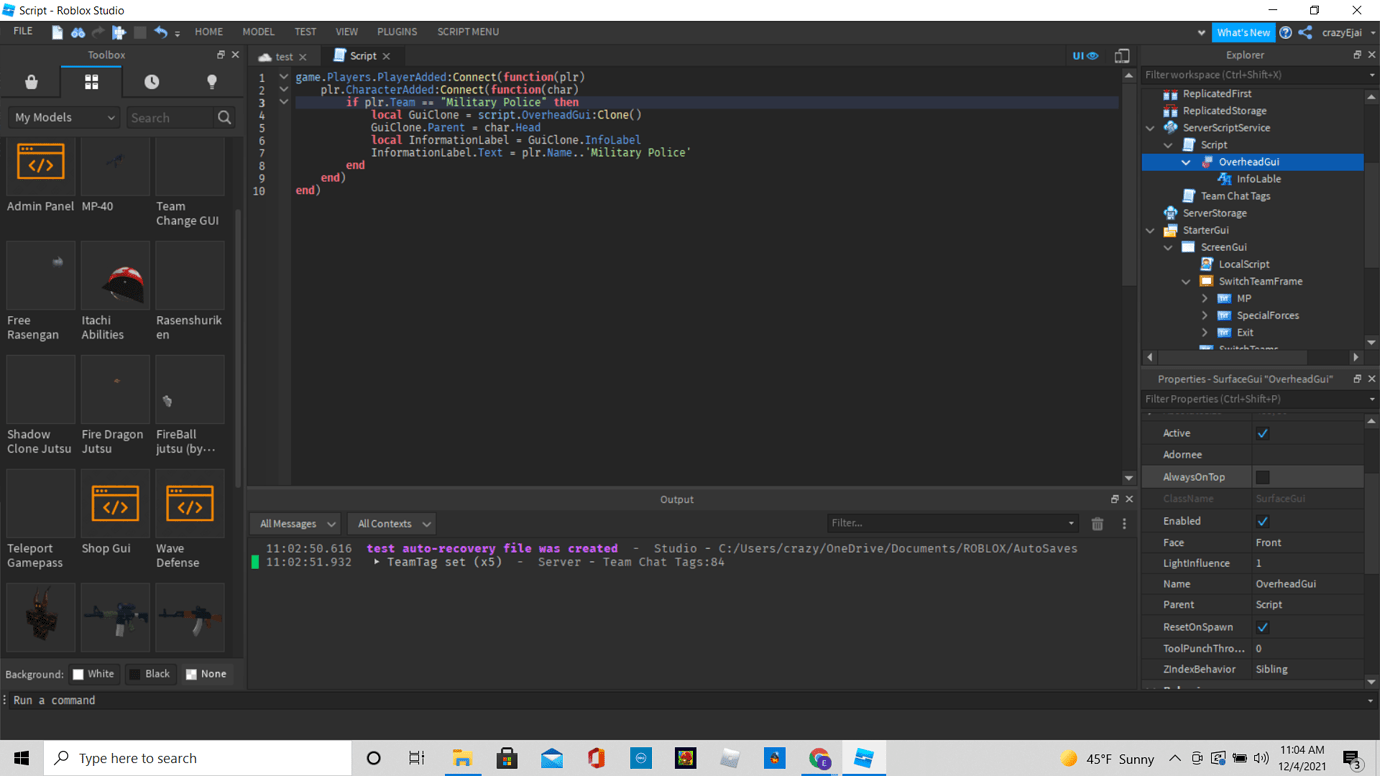Toggle the AlwaysOnTop property checkbox
This screenshot has width=1380, height=776.
[1262, 477]
